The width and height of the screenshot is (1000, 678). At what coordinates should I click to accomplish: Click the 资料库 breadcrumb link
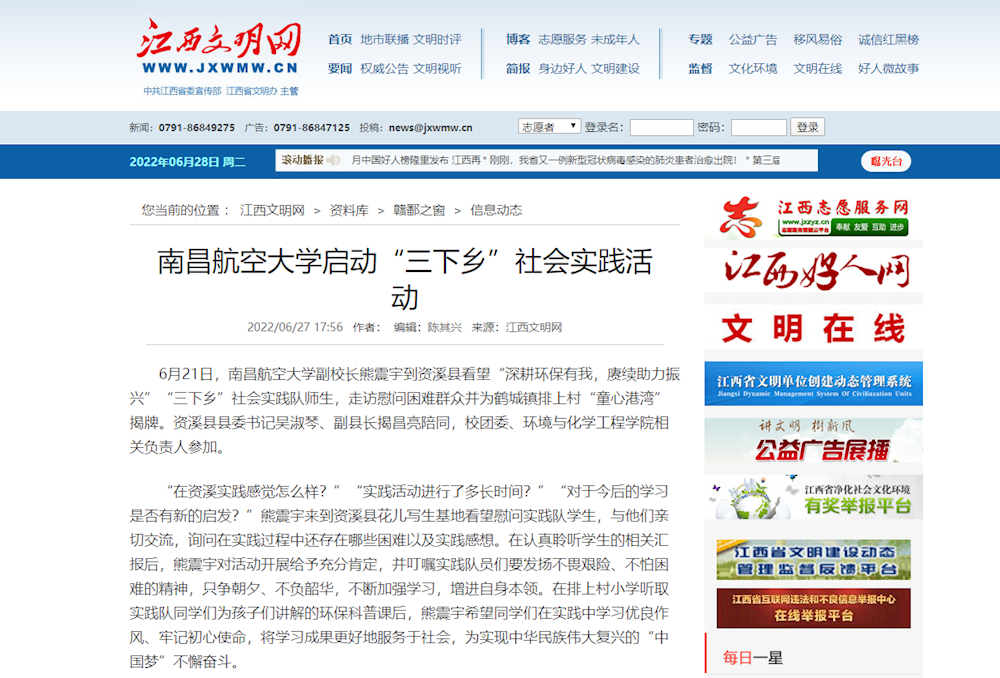click(349, 210)
